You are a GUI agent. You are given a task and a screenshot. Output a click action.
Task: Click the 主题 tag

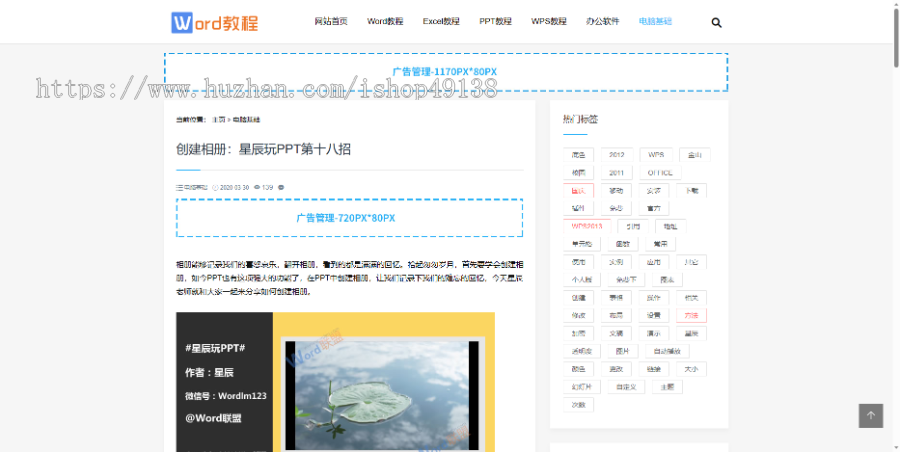coord(667,387)
